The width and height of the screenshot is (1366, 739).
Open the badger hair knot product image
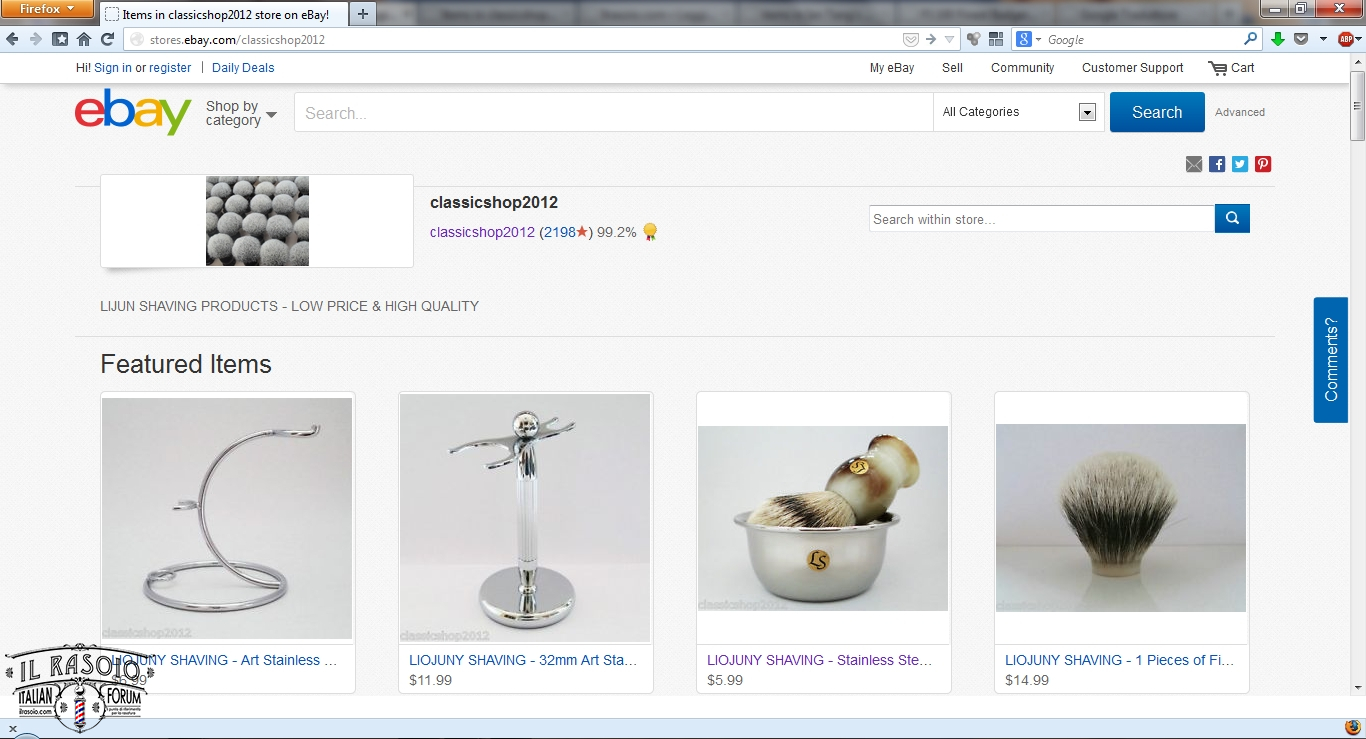(1121, 518)
